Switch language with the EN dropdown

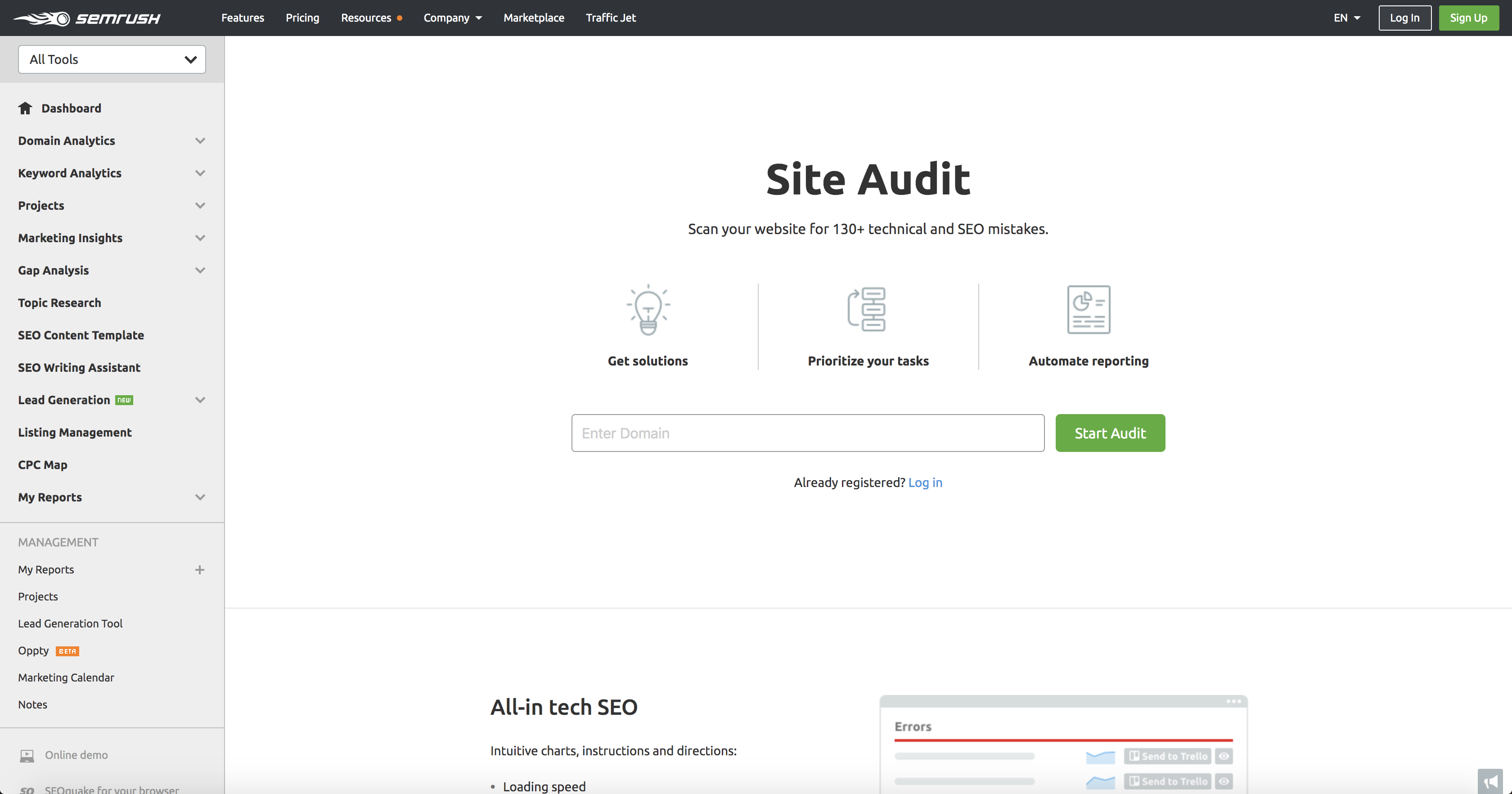pyautogui.click(x=1346, y=18)
